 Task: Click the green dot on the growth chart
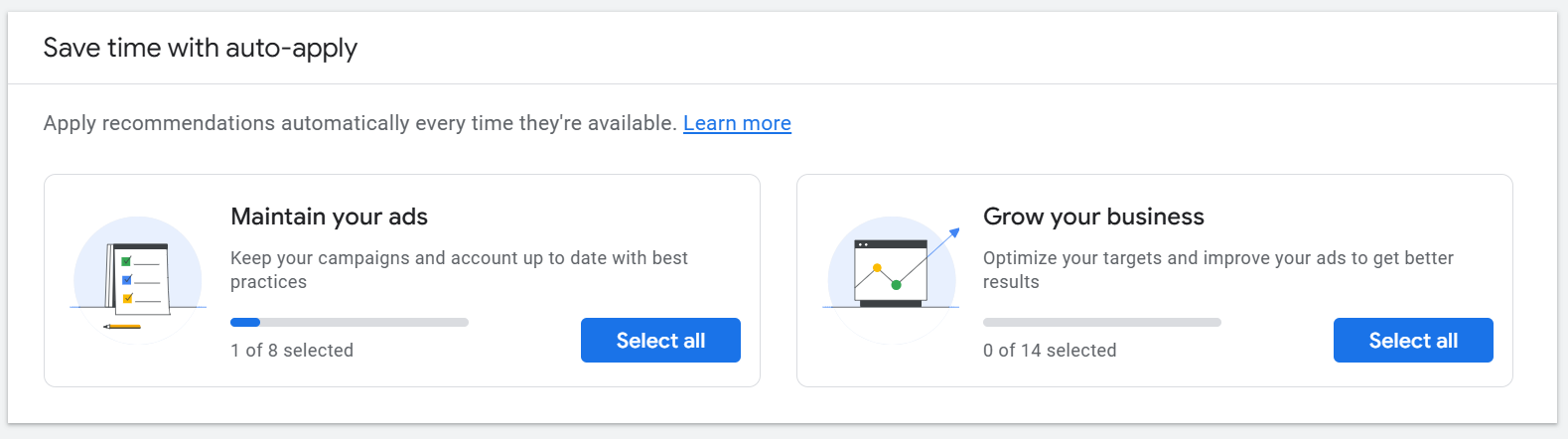[x=896, y=285]
